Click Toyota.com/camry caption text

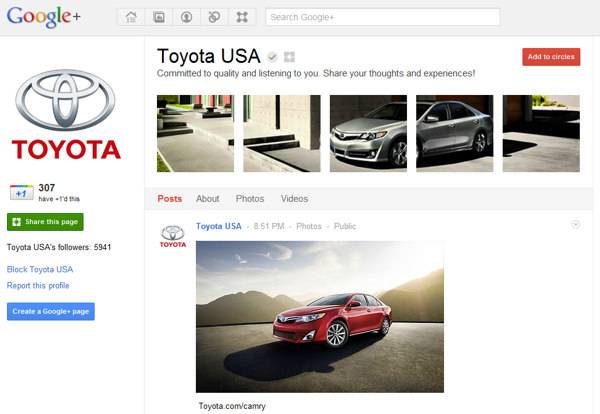[232, 406]
